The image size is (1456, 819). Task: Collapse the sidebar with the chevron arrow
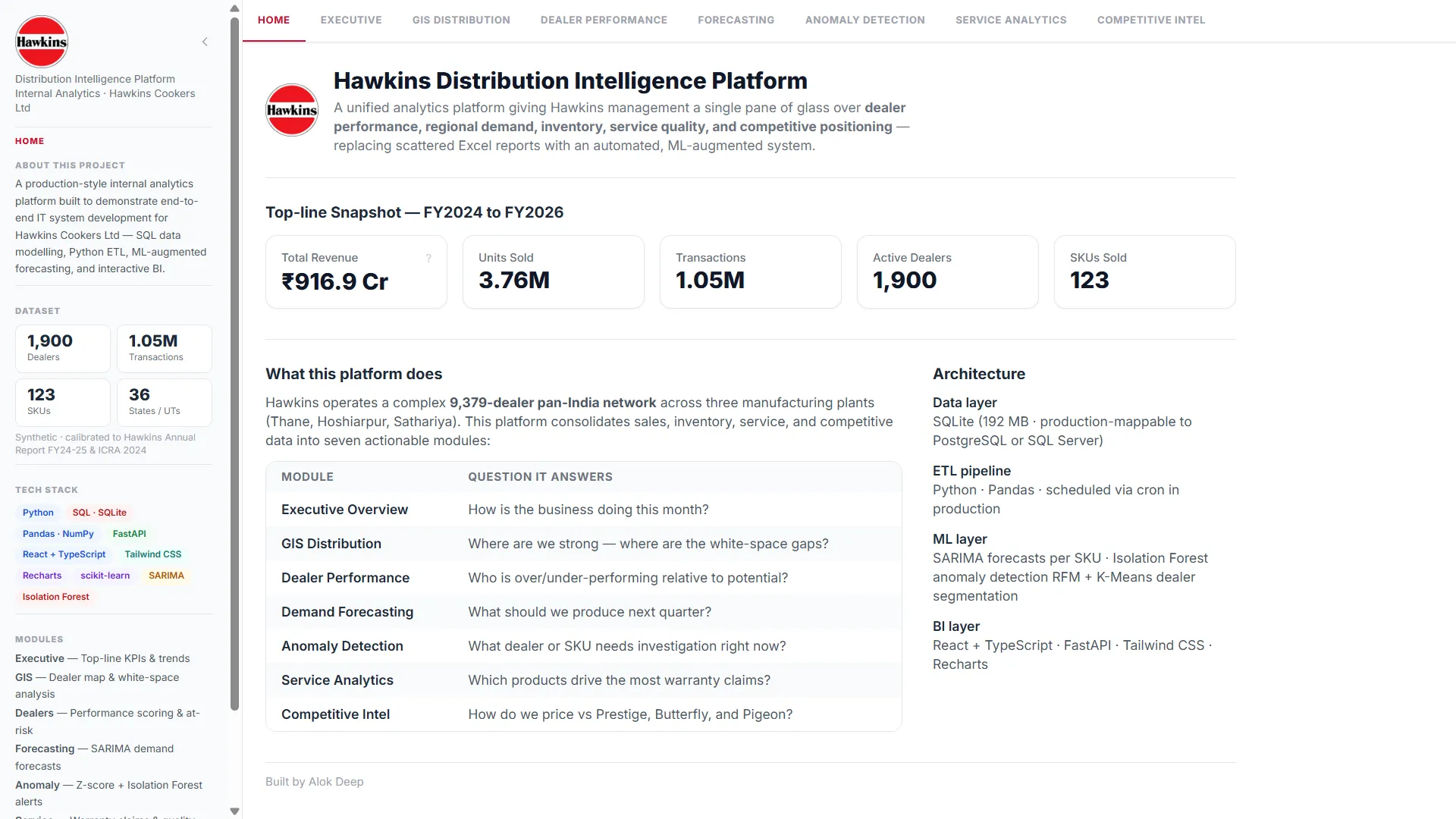pyautogui.click(x=205, y=42)
